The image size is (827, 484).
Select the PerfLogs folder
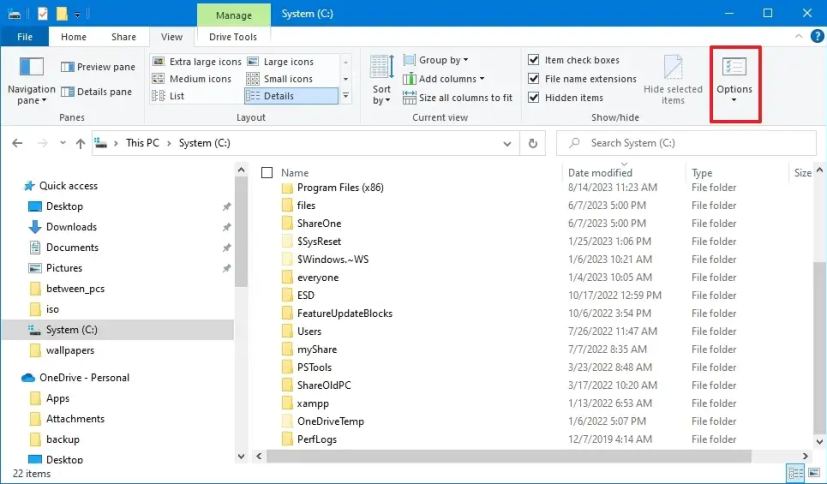316,439
